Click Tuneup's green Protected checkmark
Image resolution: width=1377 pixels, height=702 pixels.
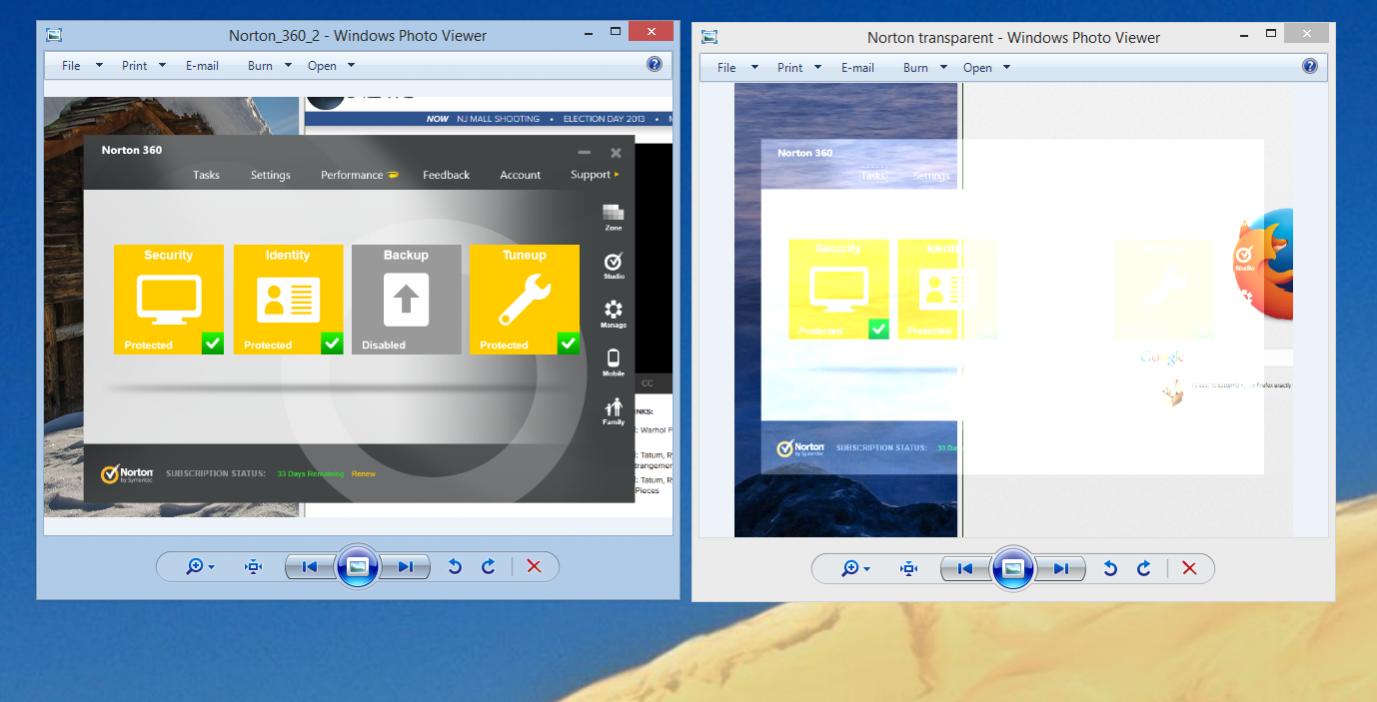click(x=569, y=343)
